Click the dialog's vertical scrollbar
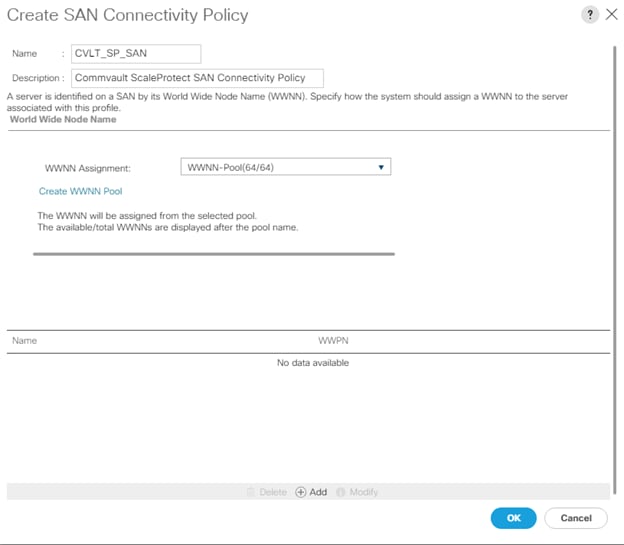624x545 pixels. [x=615, y=271]
